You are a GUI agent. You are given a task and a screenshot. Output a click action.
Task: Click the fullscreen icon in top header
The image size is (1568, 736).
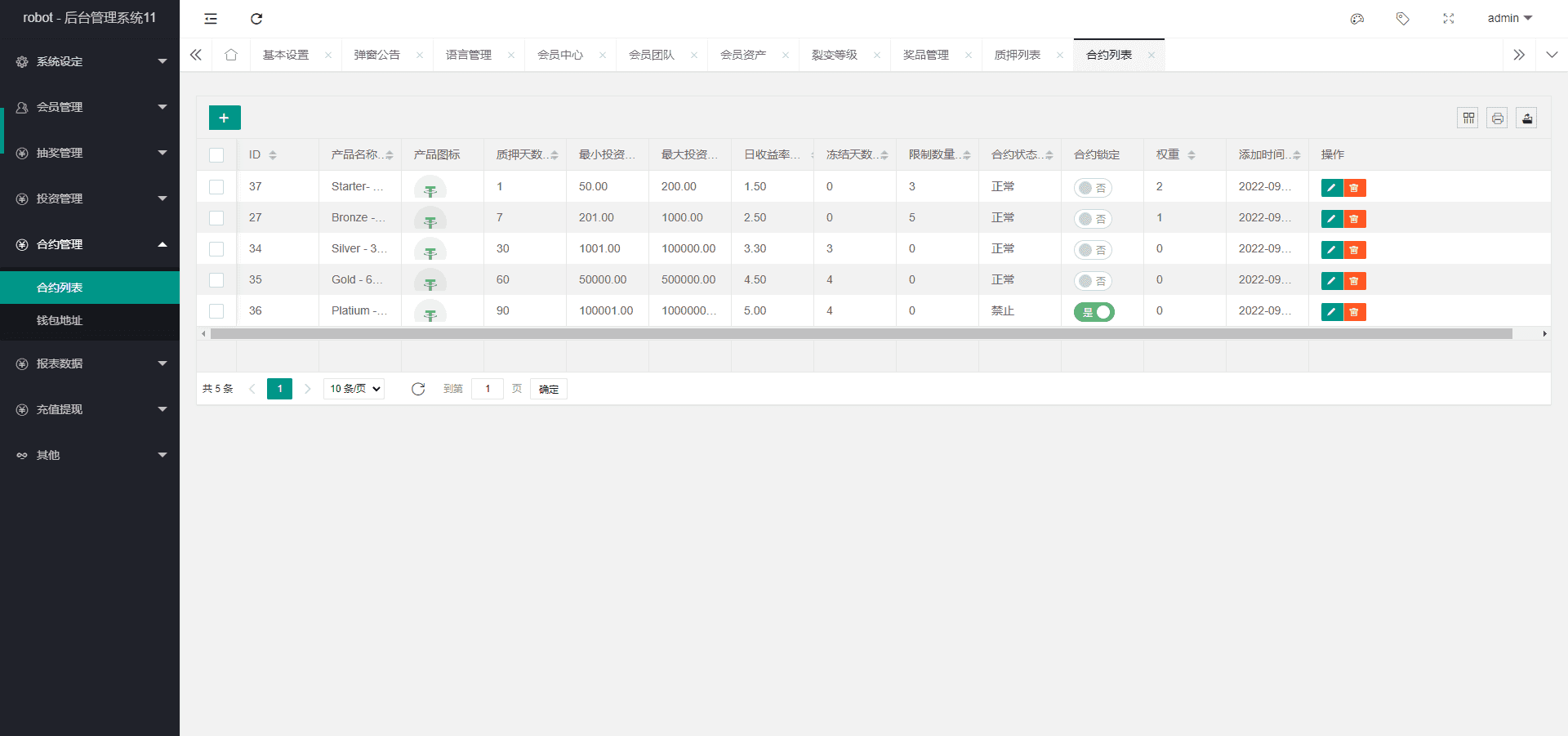[1449, 19]
